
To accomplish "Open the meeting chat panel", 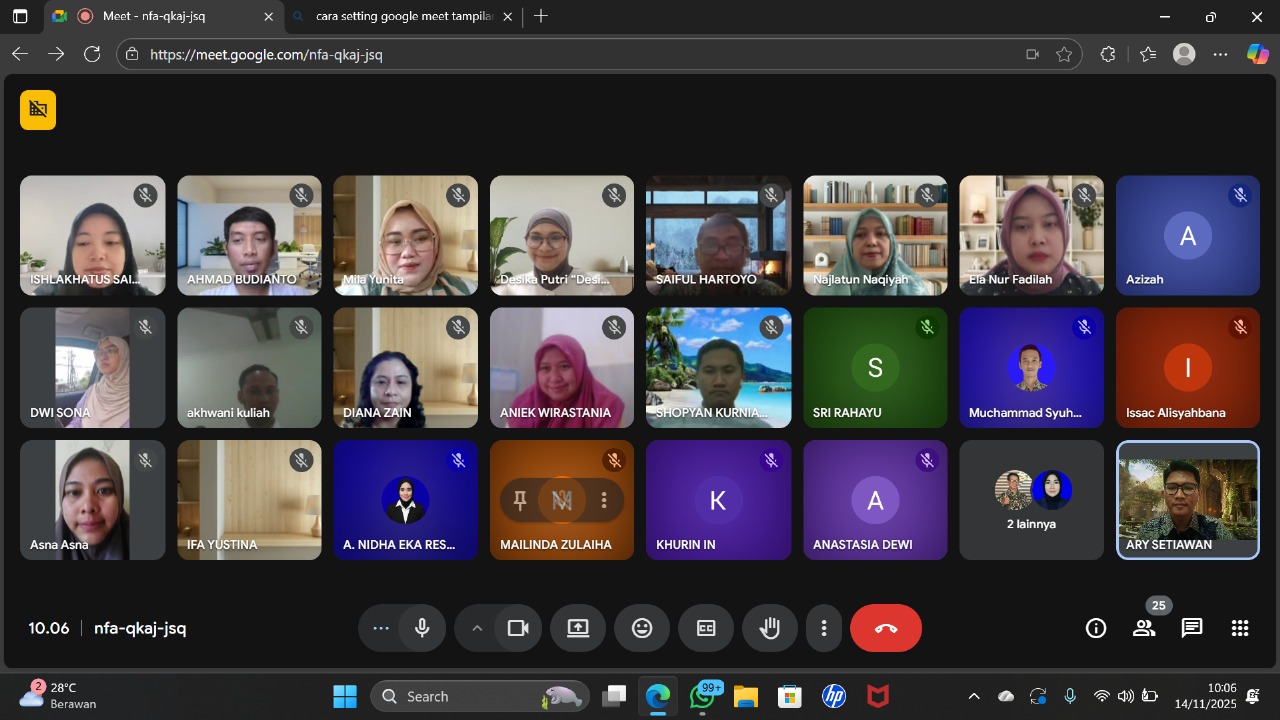I will 1191,628.
